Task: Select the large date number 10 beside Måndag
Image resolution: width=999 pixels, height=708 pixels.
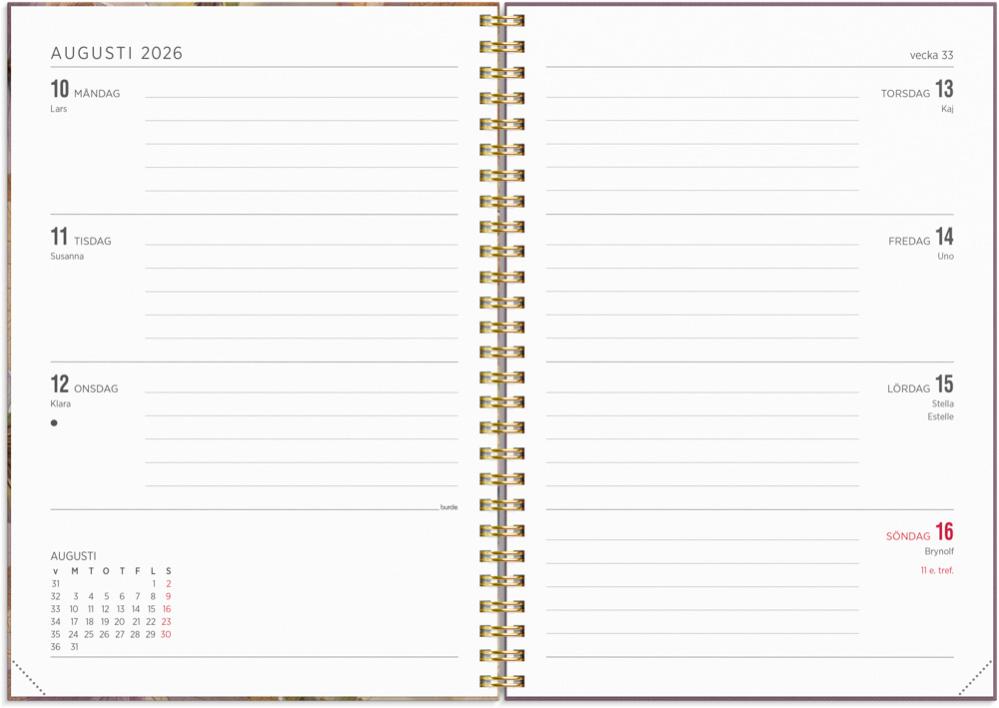Action: tap(60, 89)
